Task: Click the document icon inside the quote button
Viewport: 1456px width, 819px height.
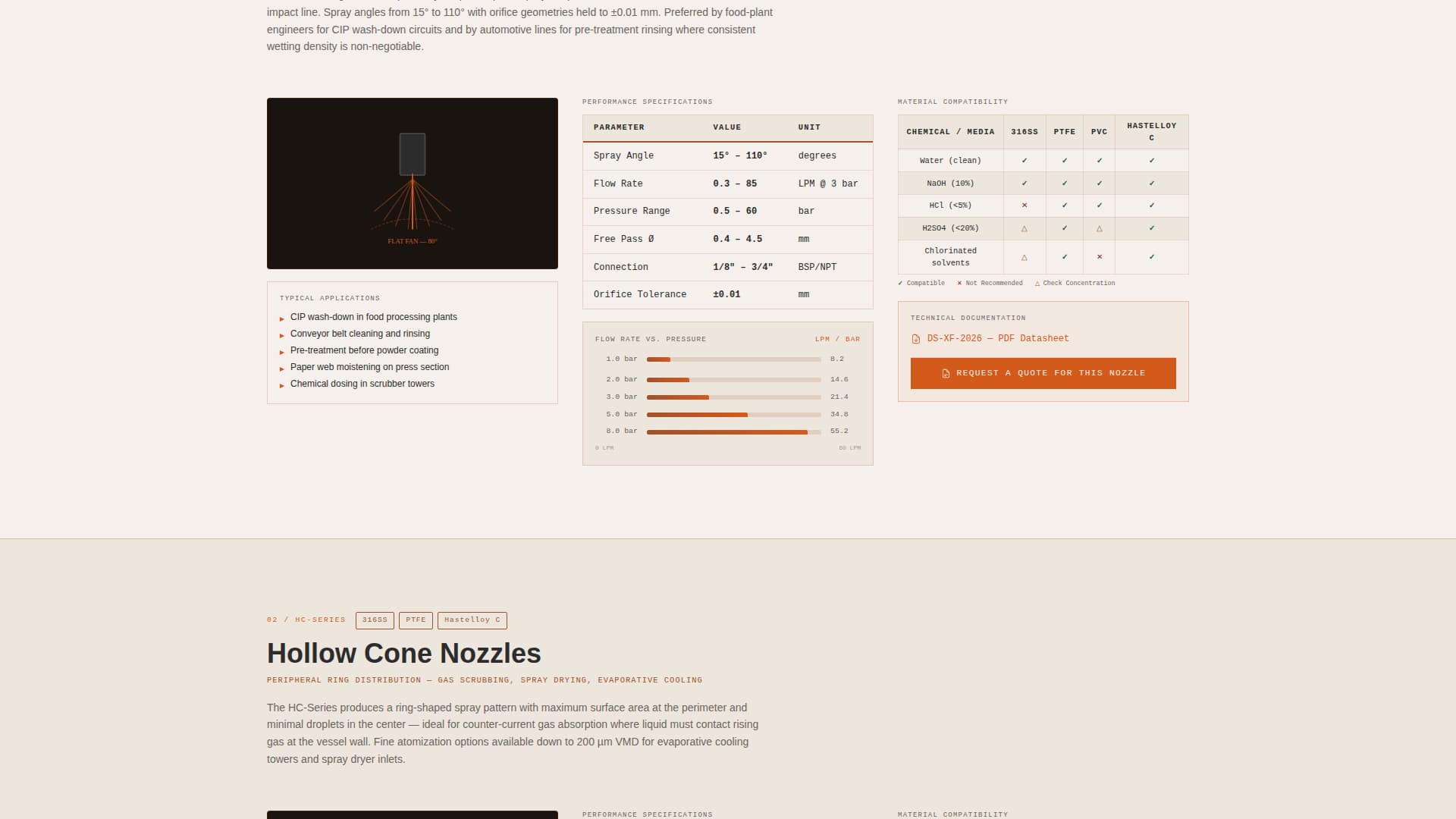Action: (x=945, y=373)
